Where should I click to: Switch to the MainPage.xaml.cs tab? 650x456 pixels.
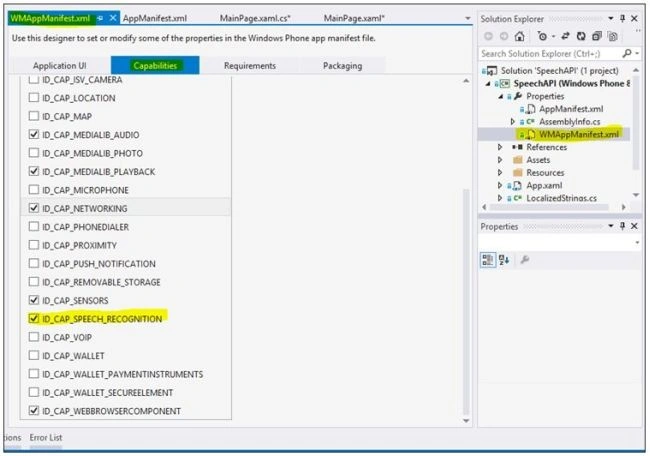pos(255,18)
